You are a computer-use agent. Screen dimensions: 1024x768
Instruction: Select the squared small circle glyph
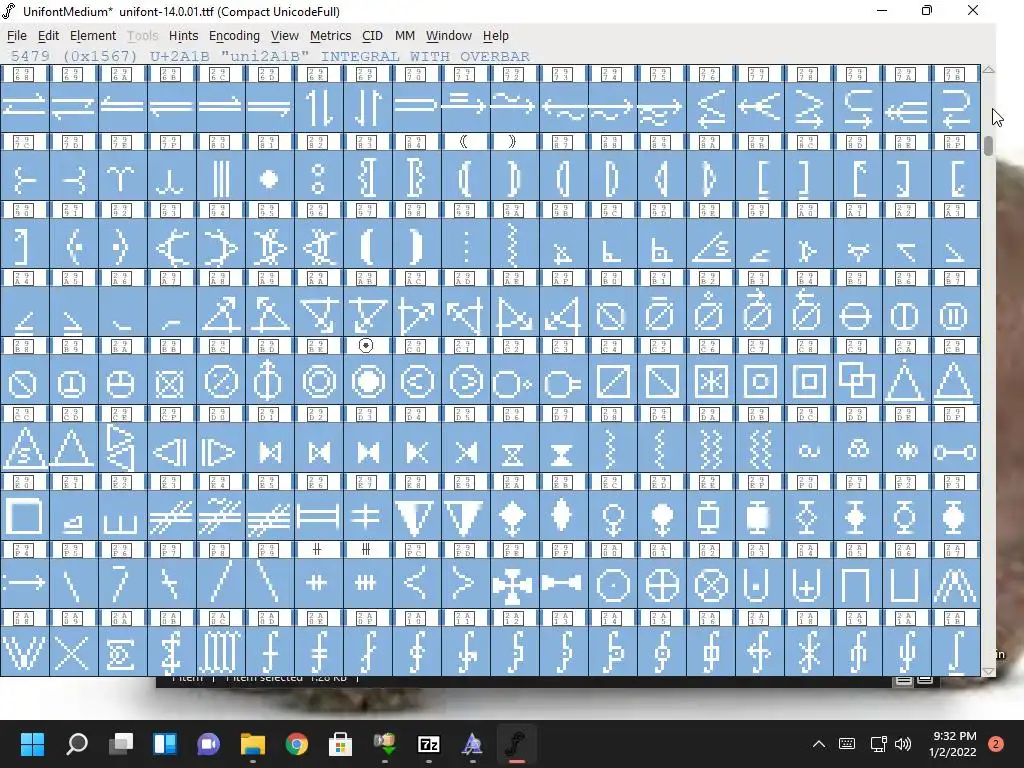tap(760, 381)
